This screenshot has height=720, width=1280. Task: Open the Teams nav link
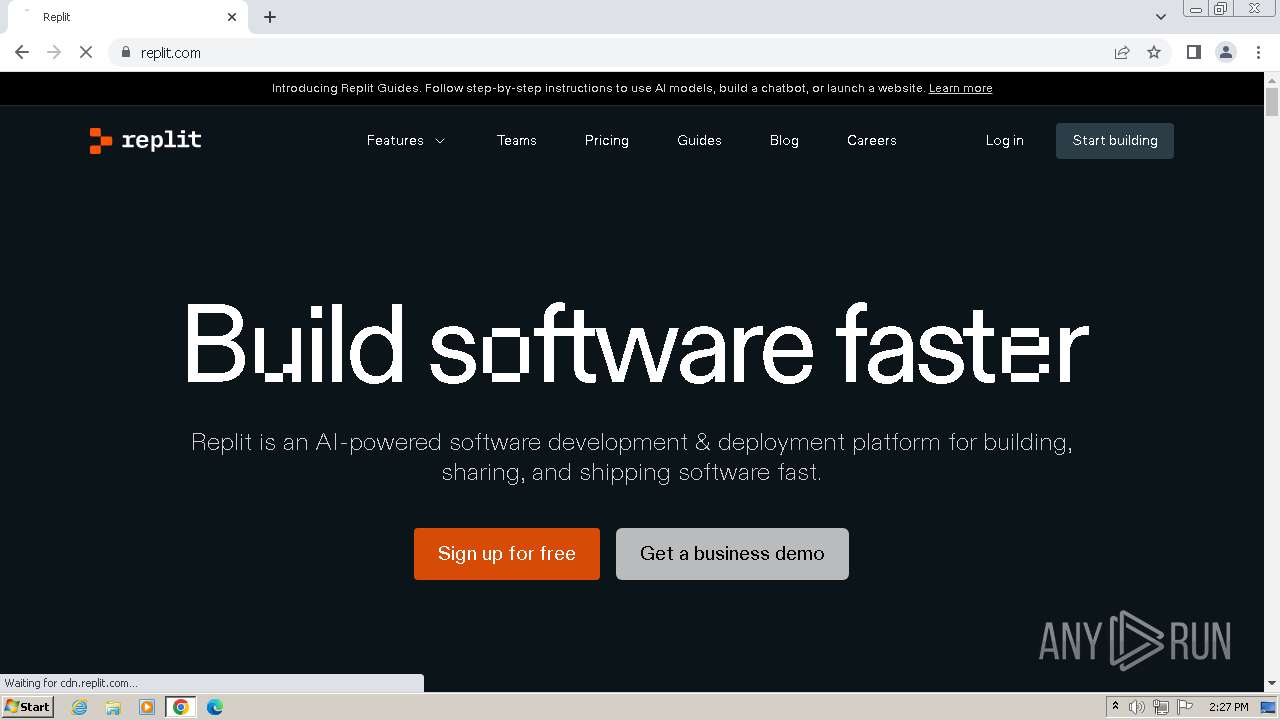tap(517, 140)
